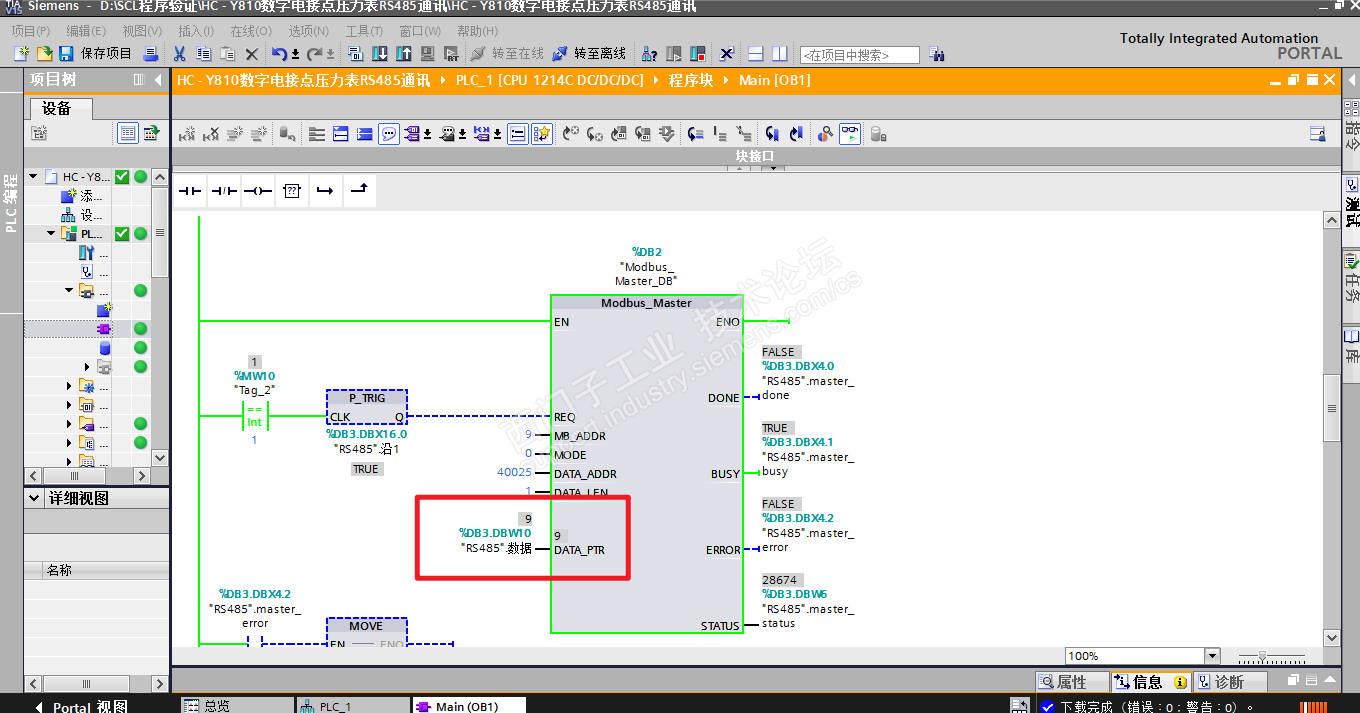Image resolution: width=1360 pixels, height=713 pixels.
Task: Open the zoom level 100% dropdown
Action: [1213, 656]
